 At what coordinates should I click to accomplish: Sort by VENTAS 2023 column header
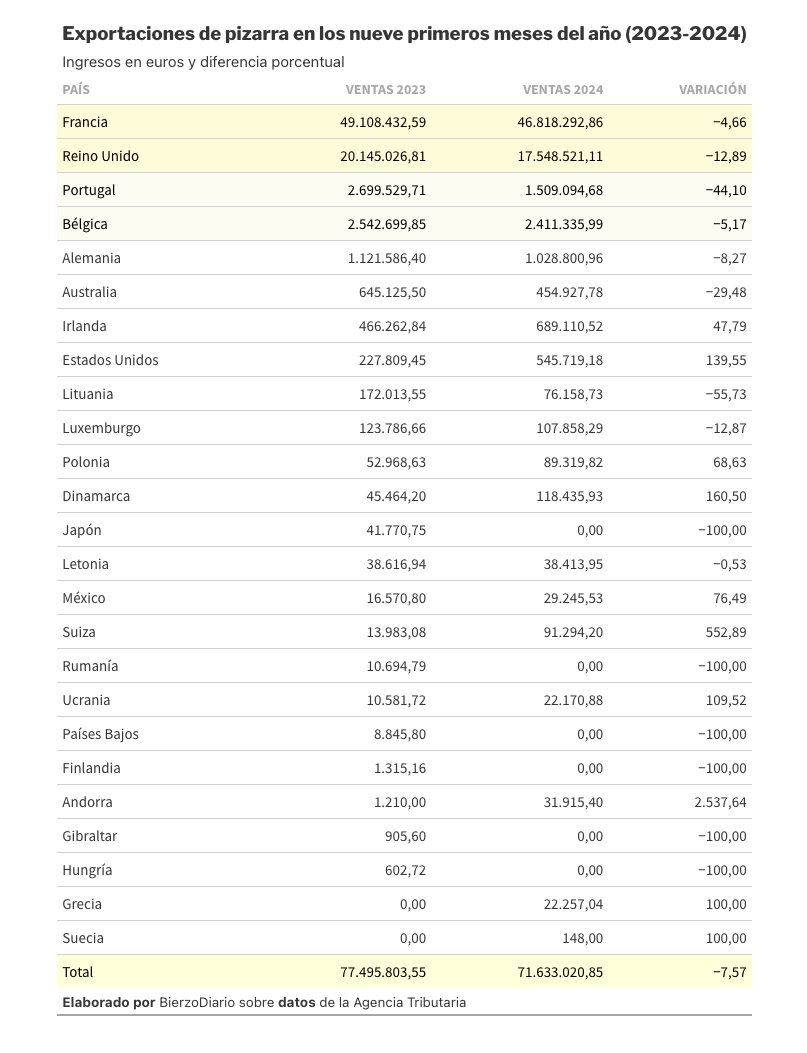click(x=385, y=89)
